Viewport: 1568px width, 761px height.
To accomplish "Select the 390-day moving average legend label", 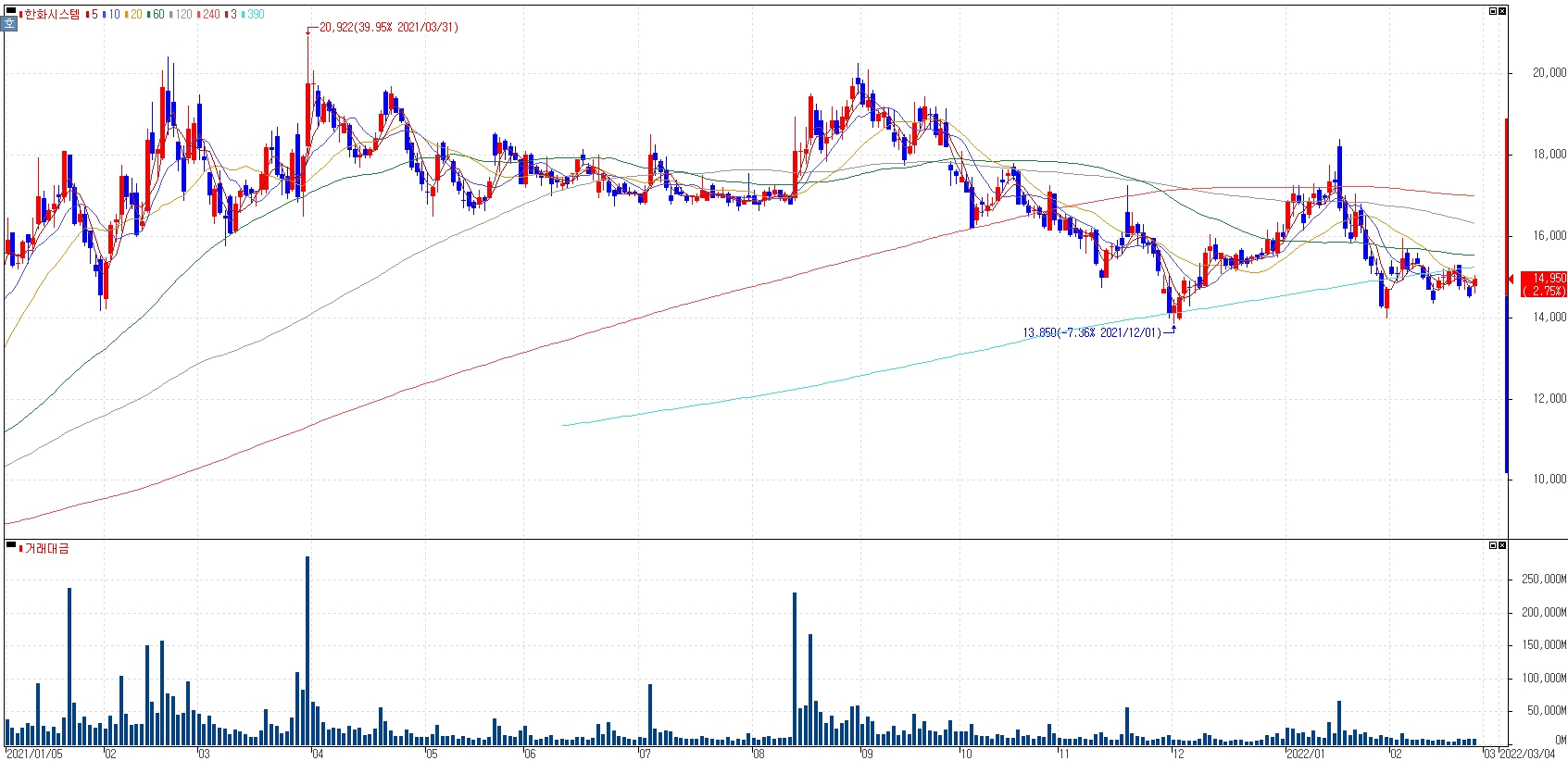I will tap(254, 14).
